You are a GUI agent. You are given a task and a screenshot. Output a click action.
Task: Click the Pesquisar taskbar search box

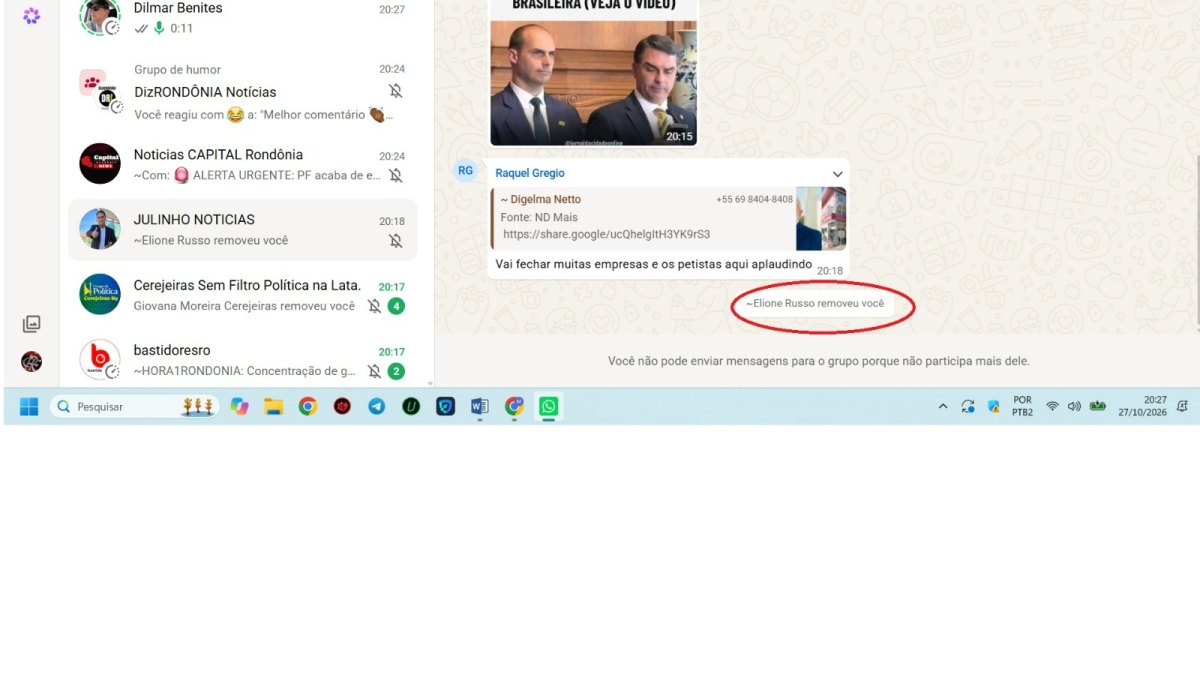point(134,406)
